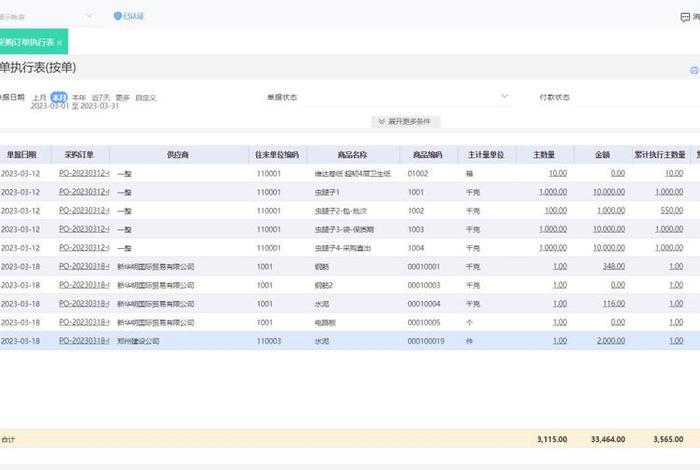Click the 商品名称 column header
The height and width of the screenshot is (470, 700).
[x=353, y=155]
